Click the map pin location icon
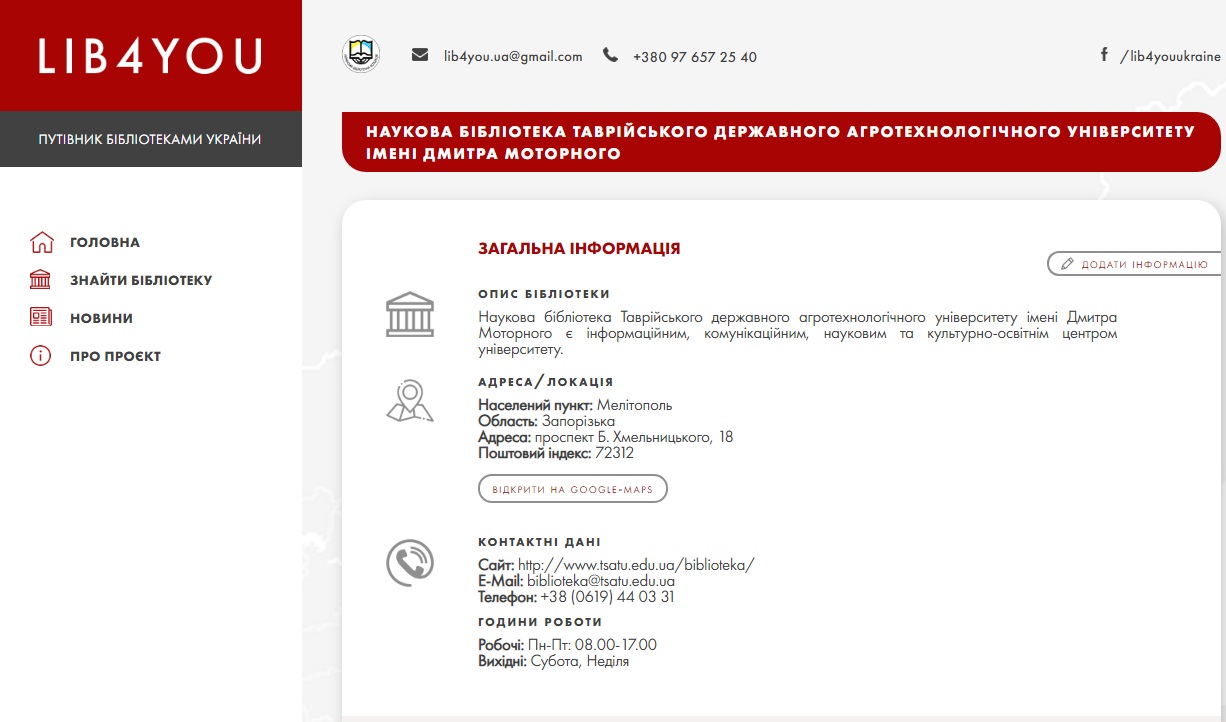The image size is (1226, 722). [409, 401]
